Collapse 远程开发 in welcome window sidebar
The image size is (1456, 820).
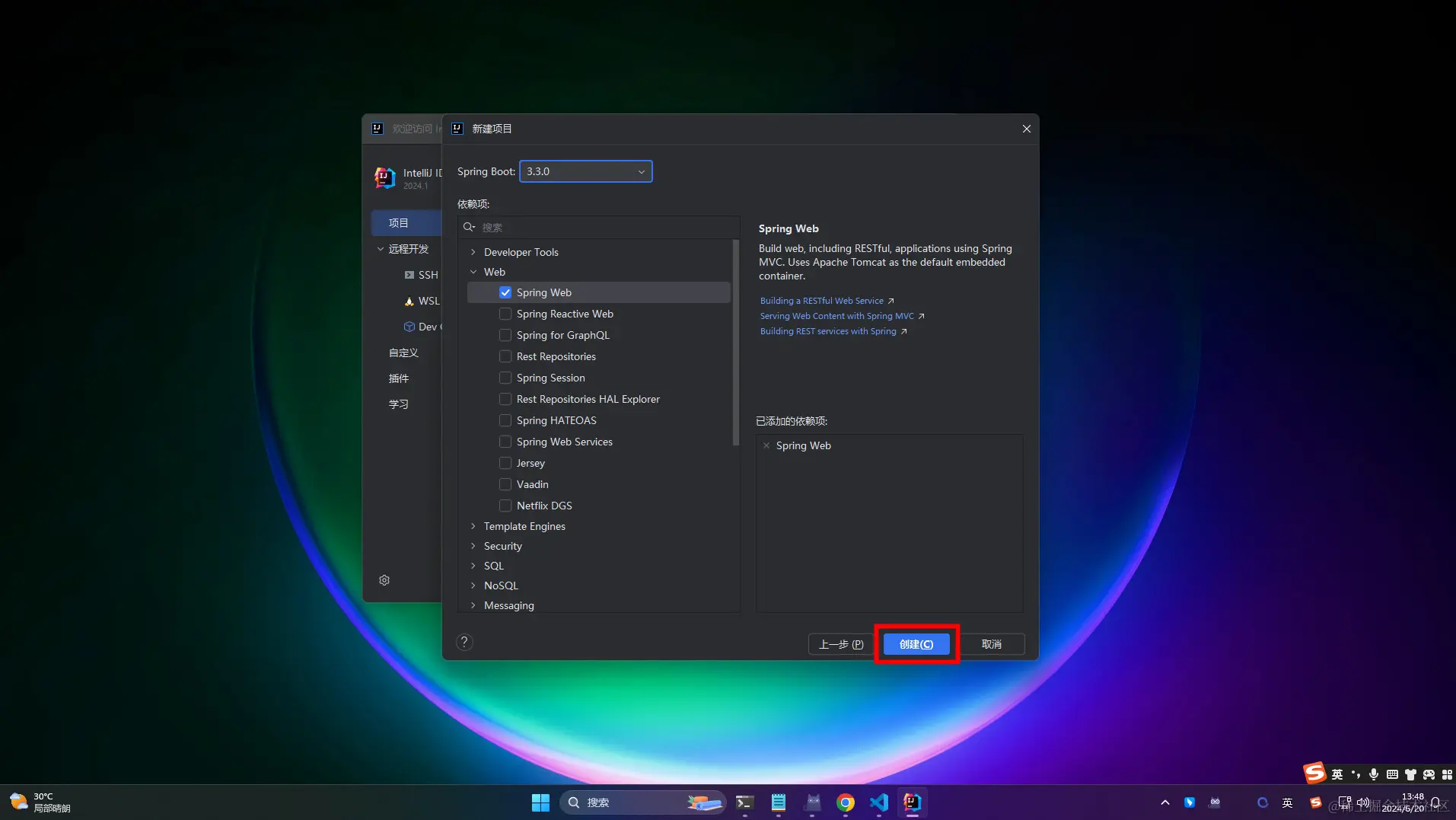381,249
